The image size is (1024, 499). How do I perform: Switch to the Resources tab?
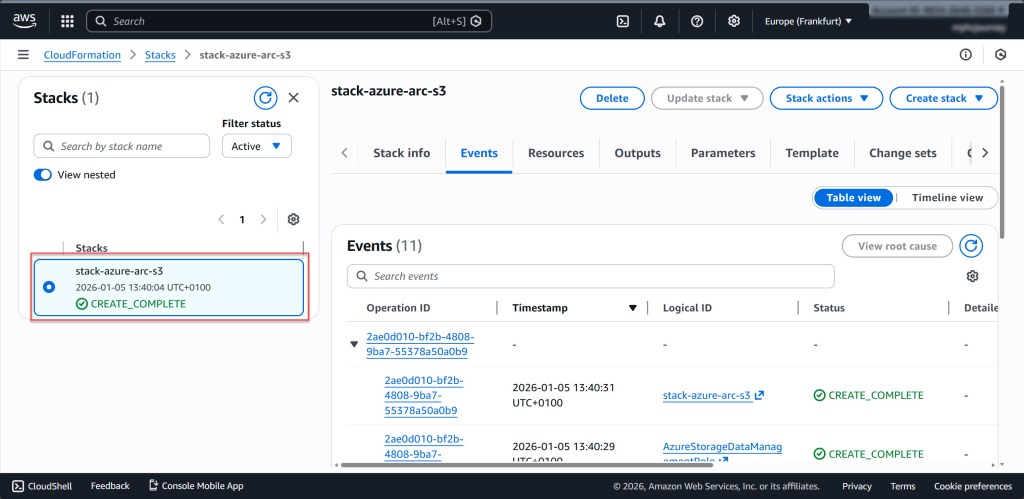point(555,153)
